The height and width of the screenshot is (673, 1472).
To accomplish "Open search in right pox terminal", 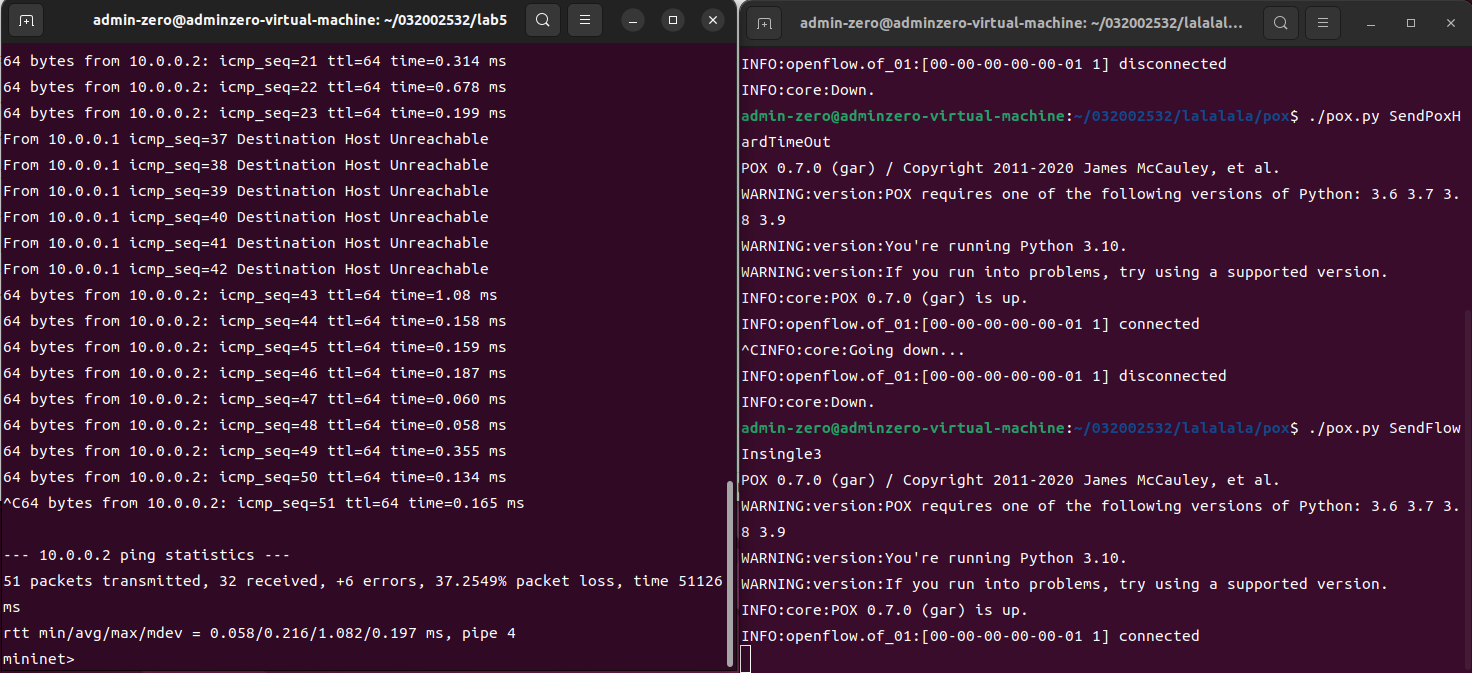I will pos(1280,21).
